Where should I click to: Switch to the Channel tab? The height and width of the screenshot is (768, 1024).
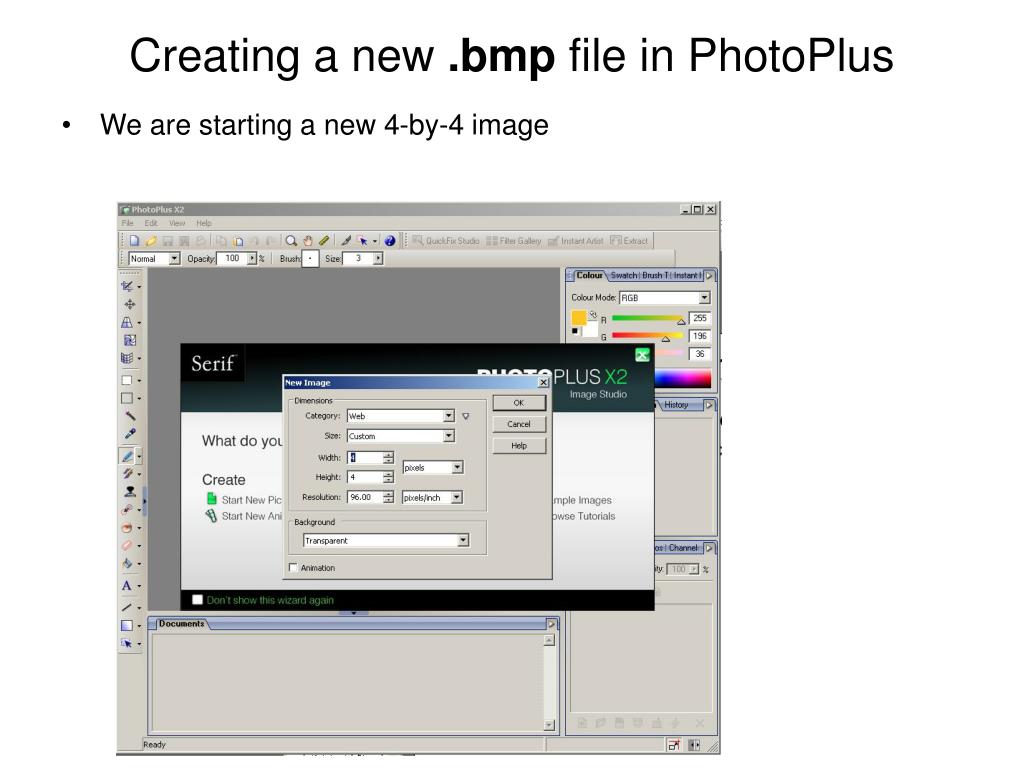tap(683, 548)
